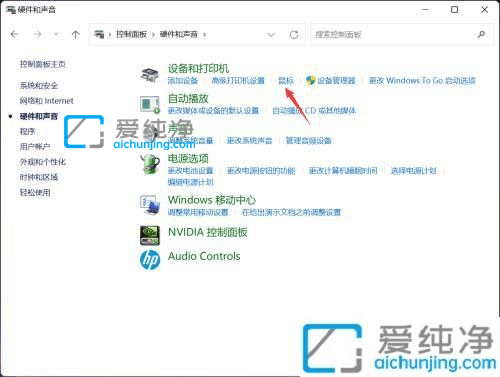Open 控制面板主页 in the sidebar
This screenshot has height=377, width=500.
[x=43, y=64]
